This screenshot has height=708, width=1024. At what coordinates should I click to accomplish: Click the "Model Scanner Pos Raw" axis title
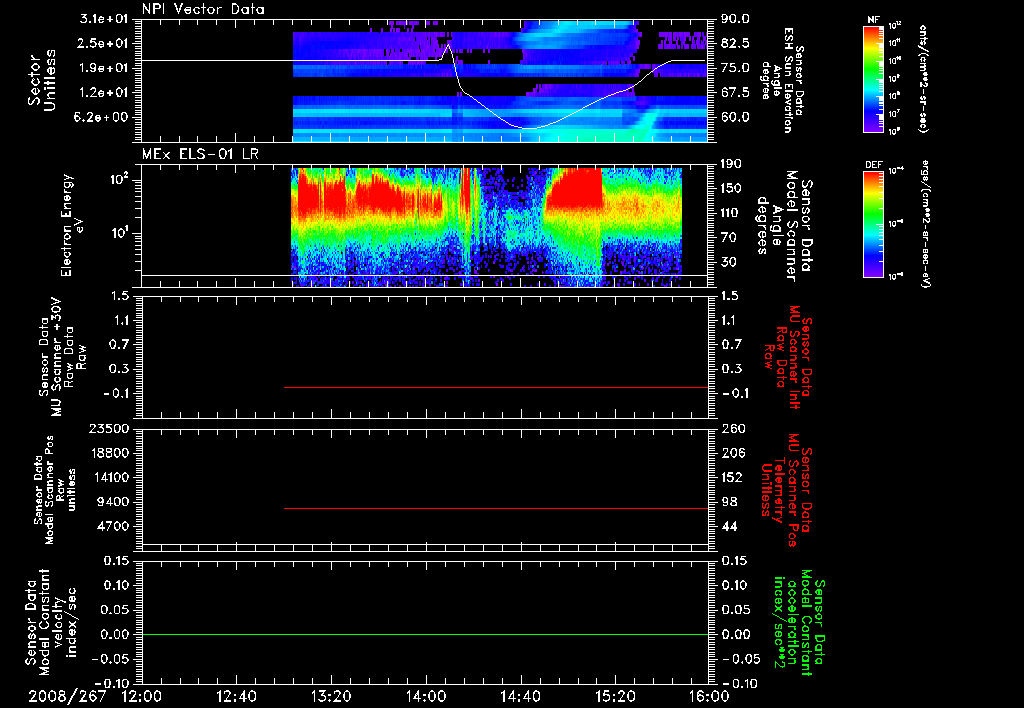pyautogui.click(x=54, y=490)
